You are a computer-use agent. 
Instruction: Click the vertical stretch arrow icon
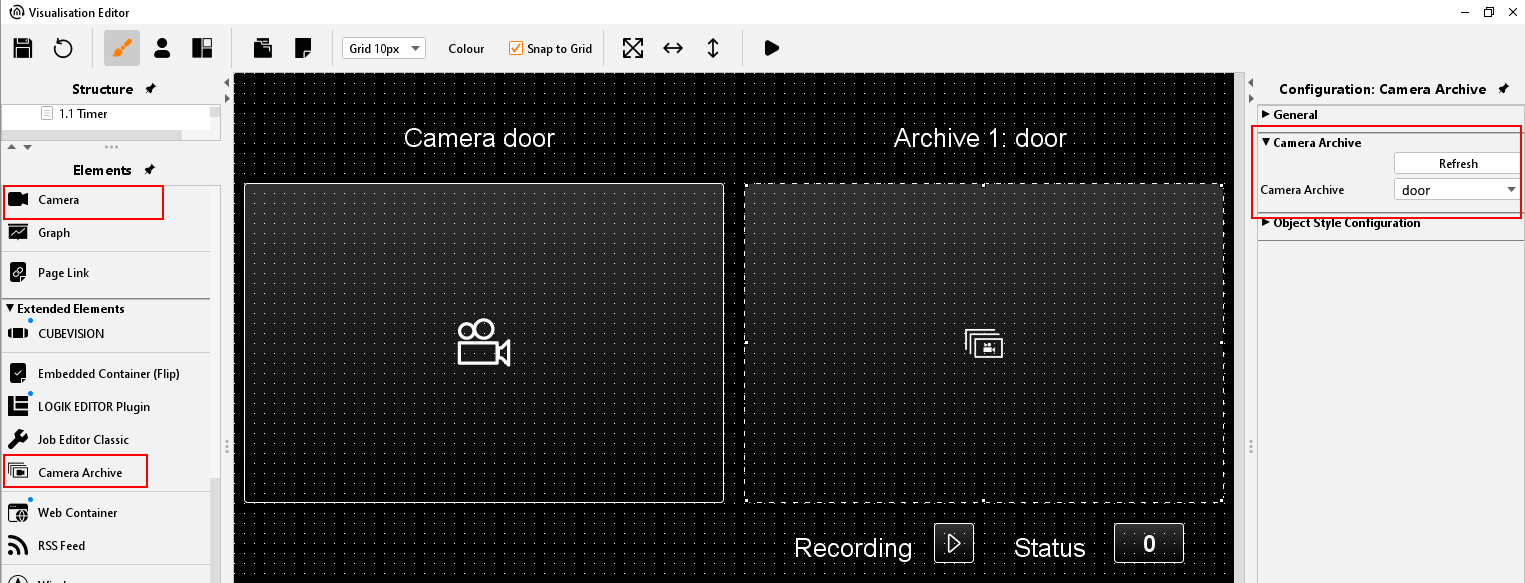coord(713,48)
